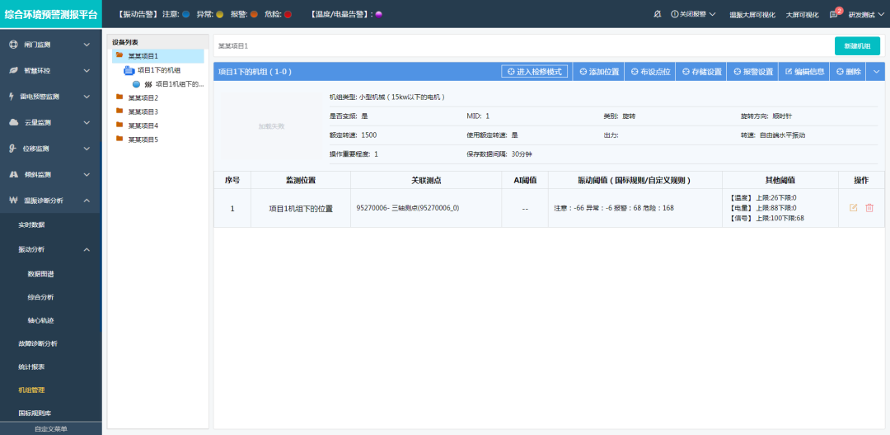Image resolution: width=890 pixels, height=435 pixels.
Task: Click the folder icon of 某某项目1
Action: [119, 55]
